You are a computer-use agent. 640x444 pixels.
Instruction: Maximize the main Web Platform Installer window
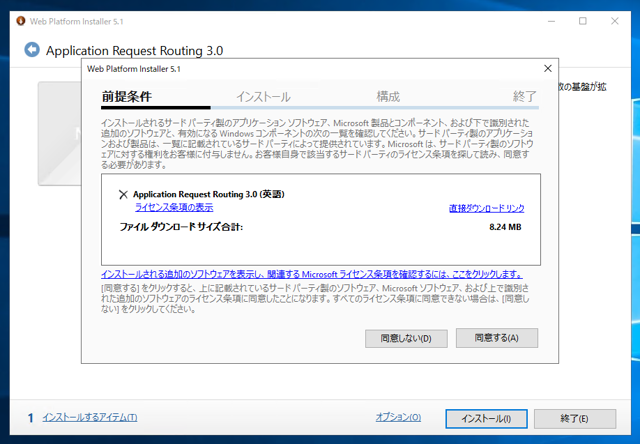583,21
